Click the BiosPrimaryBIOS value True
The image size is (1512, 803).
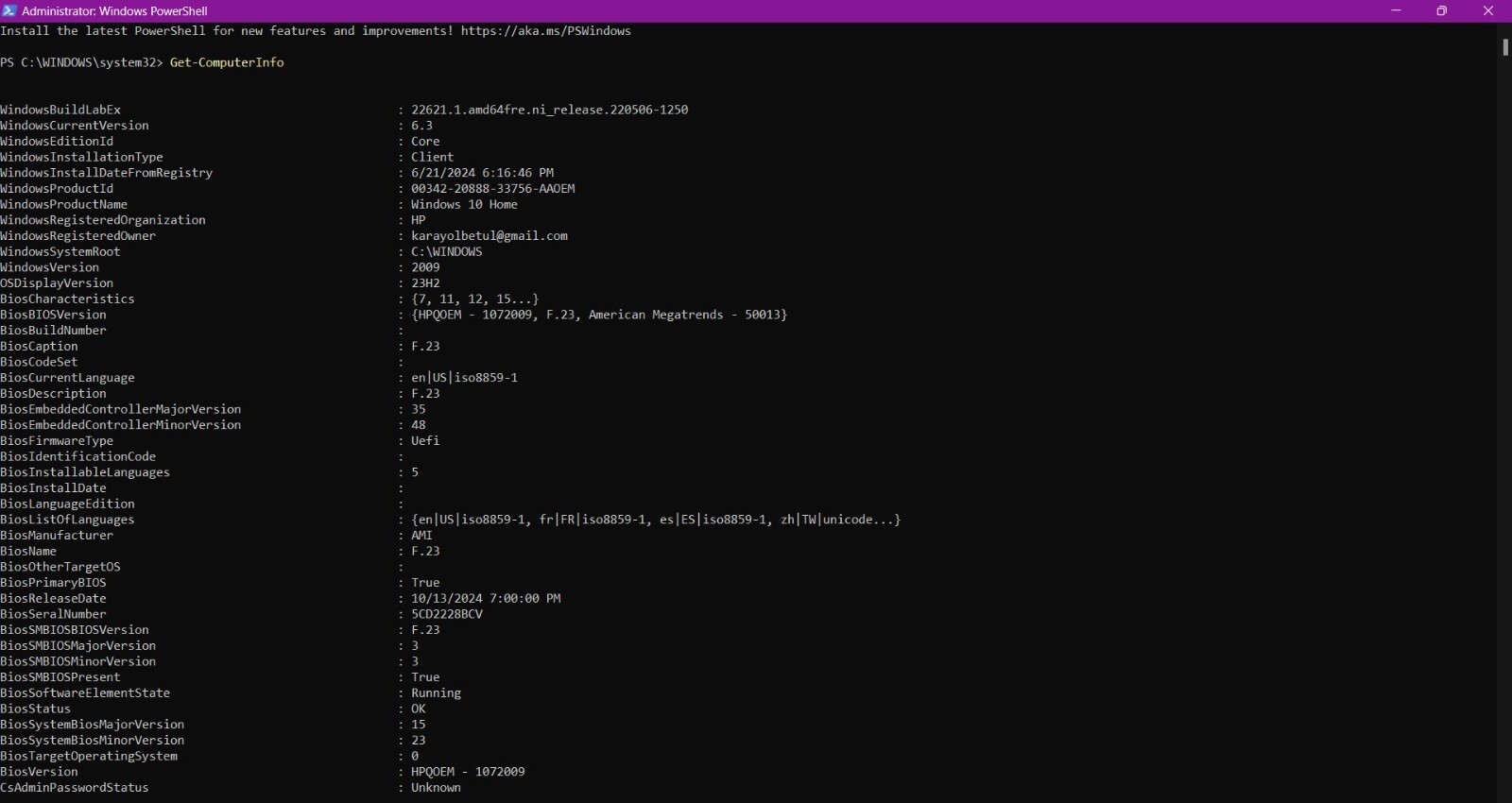(425, 583)
